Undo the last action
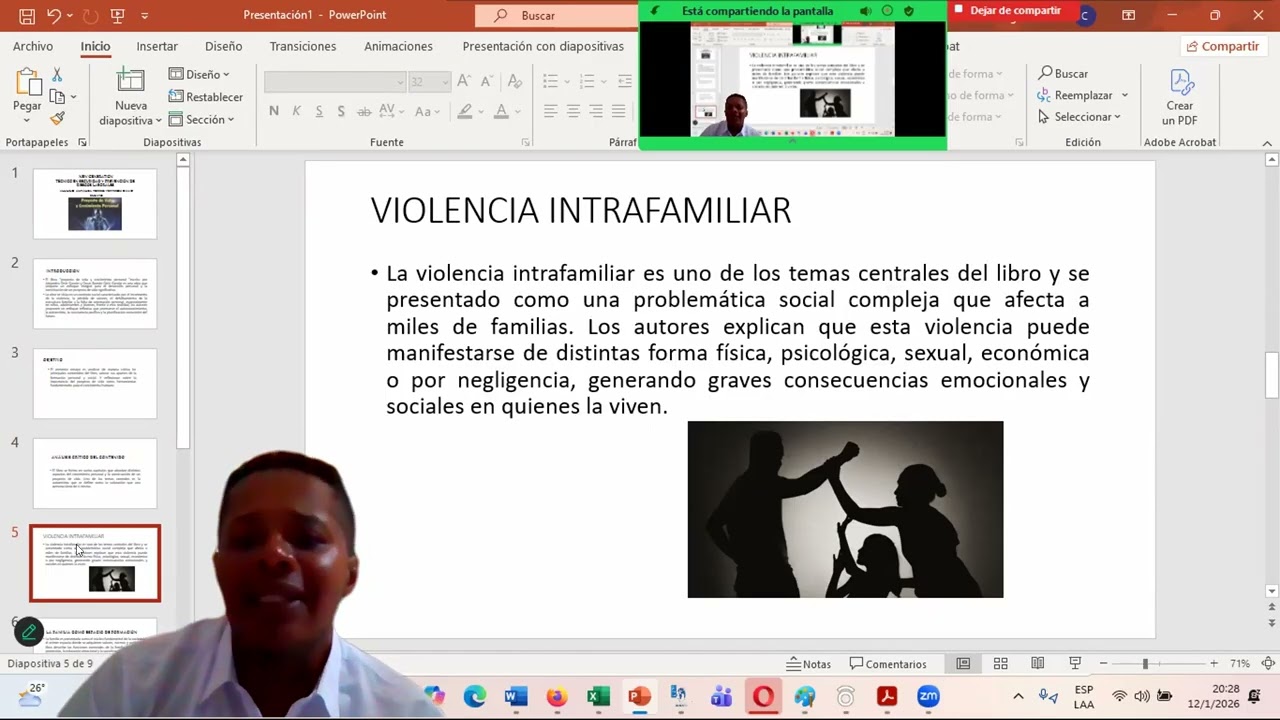The image size is (1280, 720). [54, 16]
